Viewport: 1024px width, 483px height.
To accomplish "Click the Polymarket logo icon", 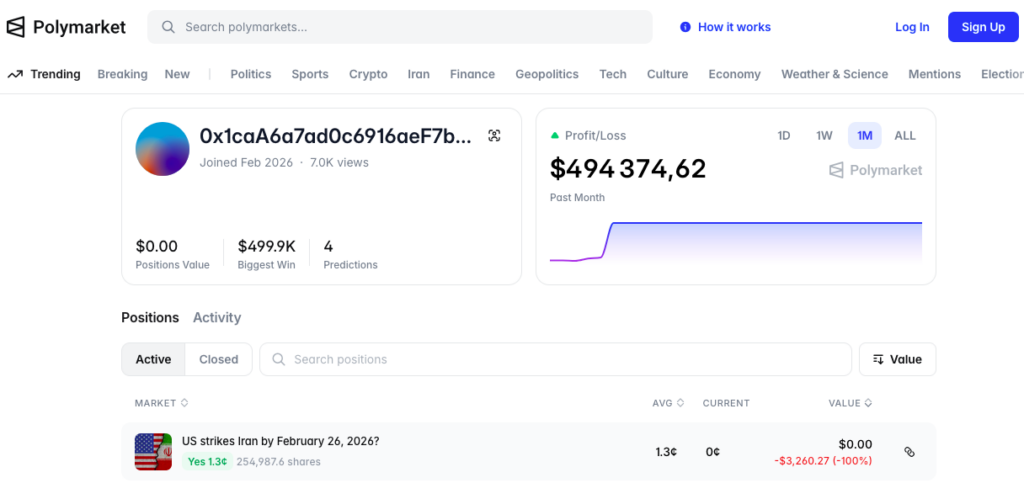I will click(16, 27).
